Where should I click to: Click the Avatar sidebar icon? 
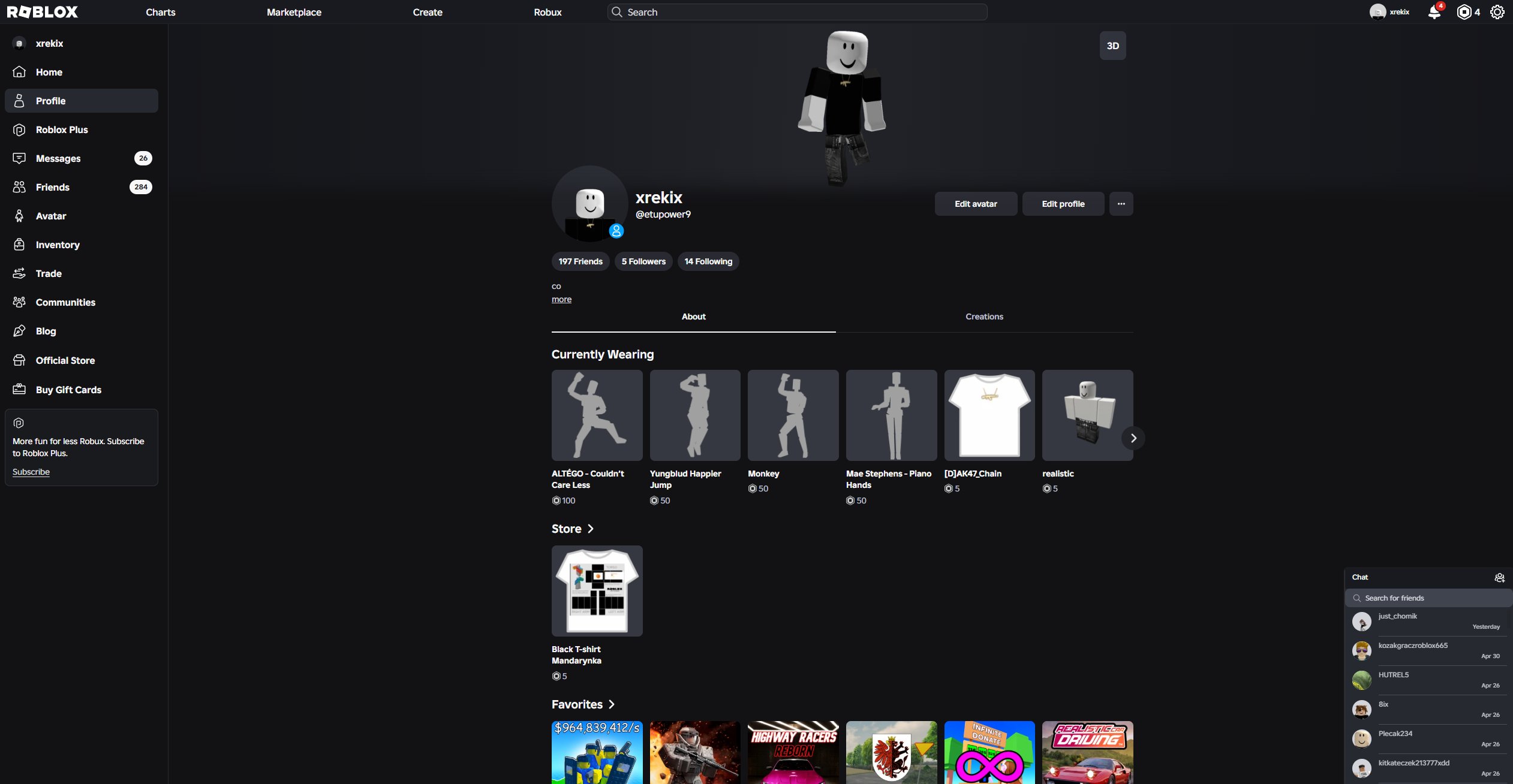[19, 216]
